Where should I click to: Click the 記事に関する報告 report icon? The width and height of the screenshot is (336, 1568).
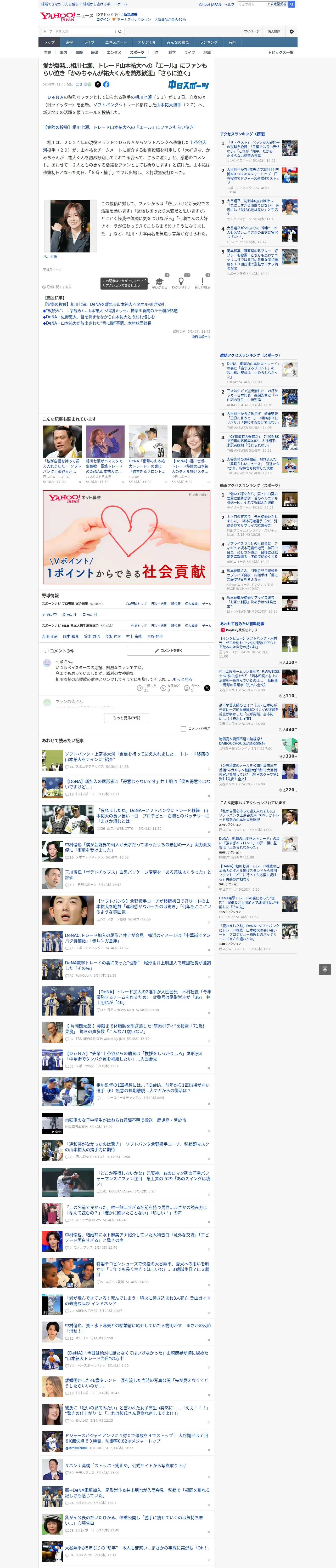pyautogui.click(x=44, y=287)
